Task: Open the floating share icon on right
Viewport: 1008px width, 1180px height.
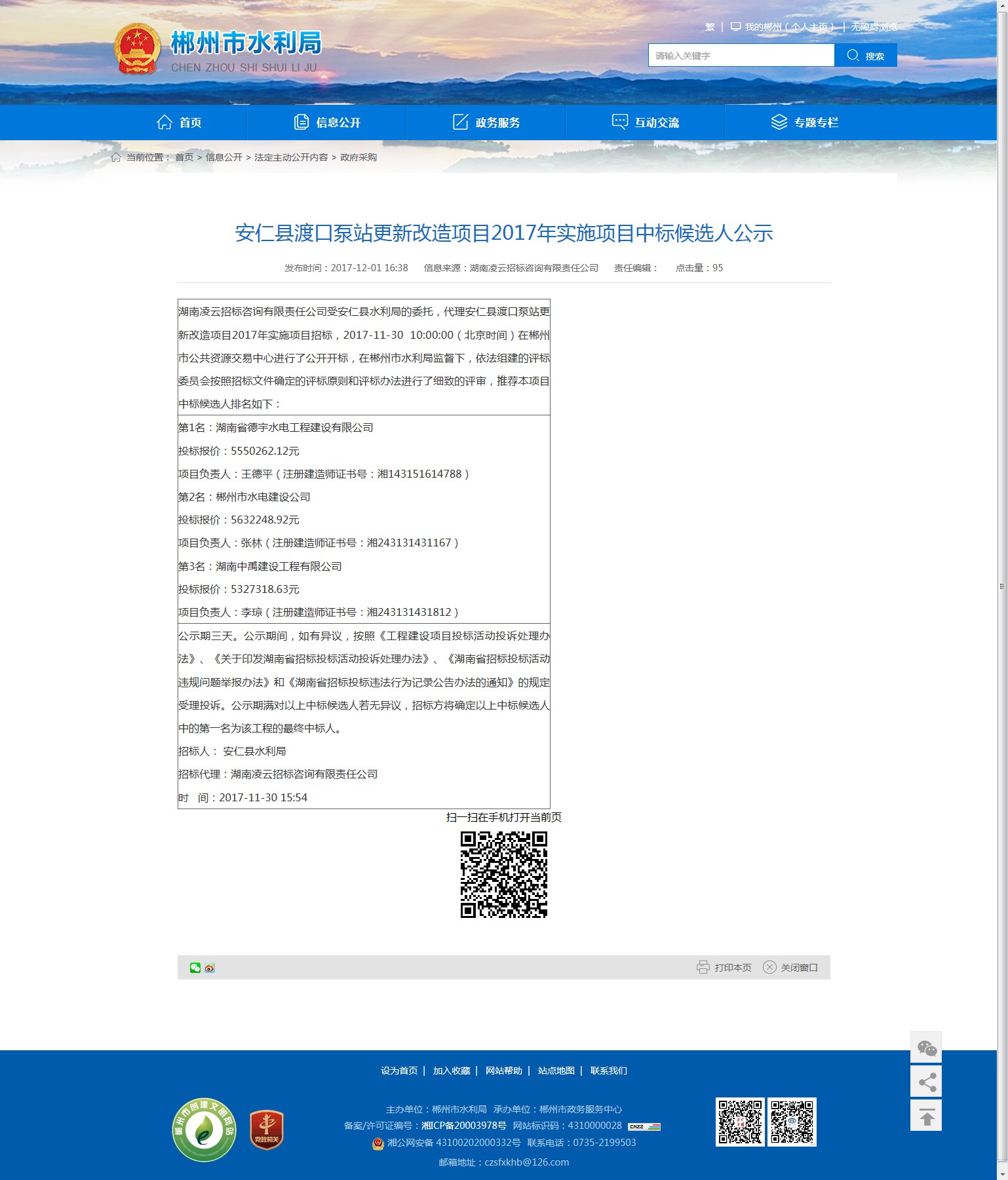Action: tap(926, 1081)
